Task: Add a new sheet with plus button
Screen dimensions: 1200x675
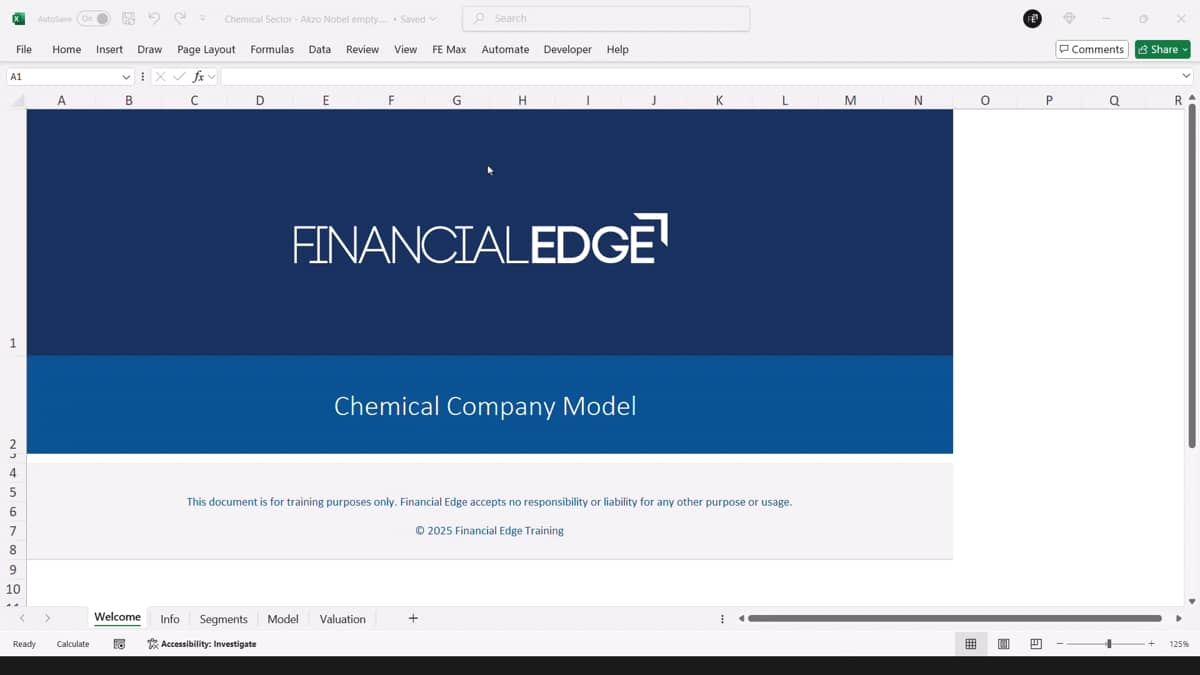Action: point(413,619)
